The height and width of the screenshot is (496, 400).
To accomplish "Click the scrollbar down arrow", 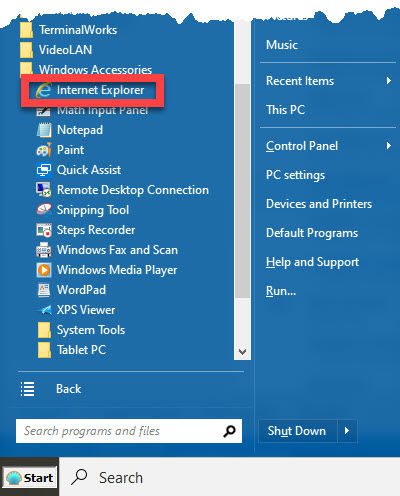I will pyautogui.click(x=242, y=352).
